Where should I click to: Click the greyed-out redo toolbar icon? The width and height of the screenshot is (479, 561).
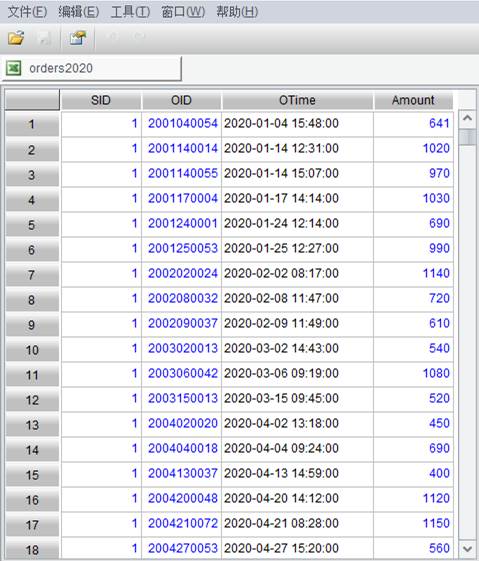tap(138, 36)
